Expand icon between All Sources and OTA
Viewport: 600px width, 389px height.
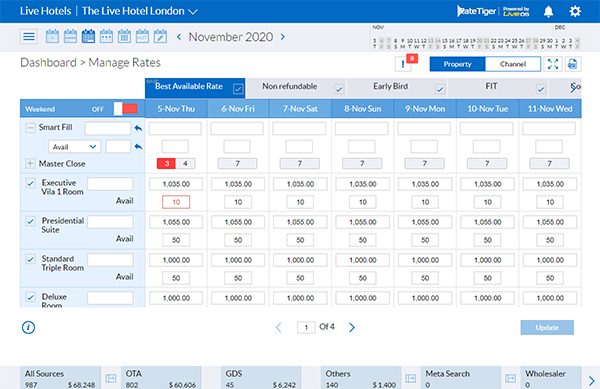[x=111, y=378]
